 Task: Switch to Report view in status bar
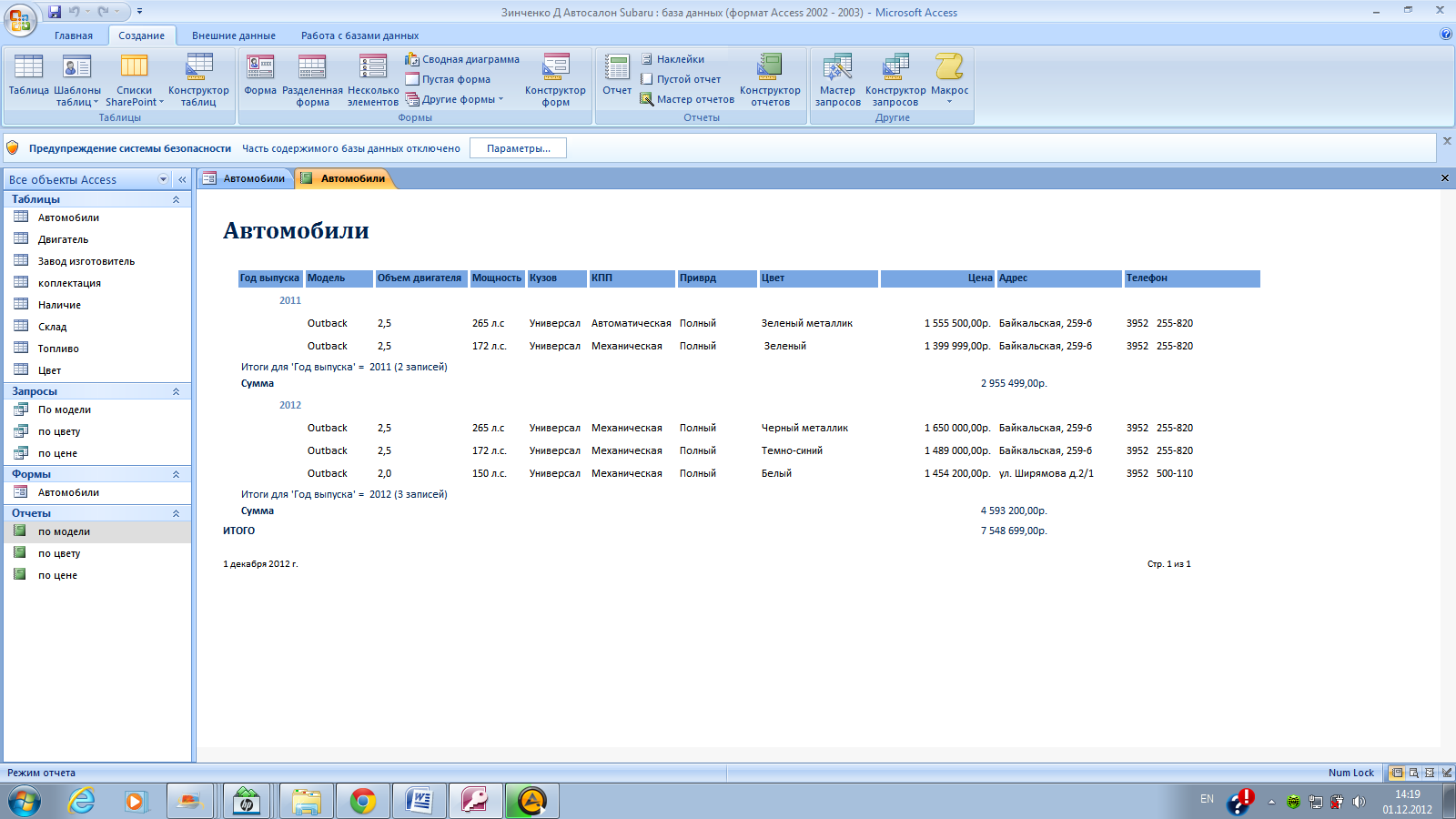click(1397, 773)
